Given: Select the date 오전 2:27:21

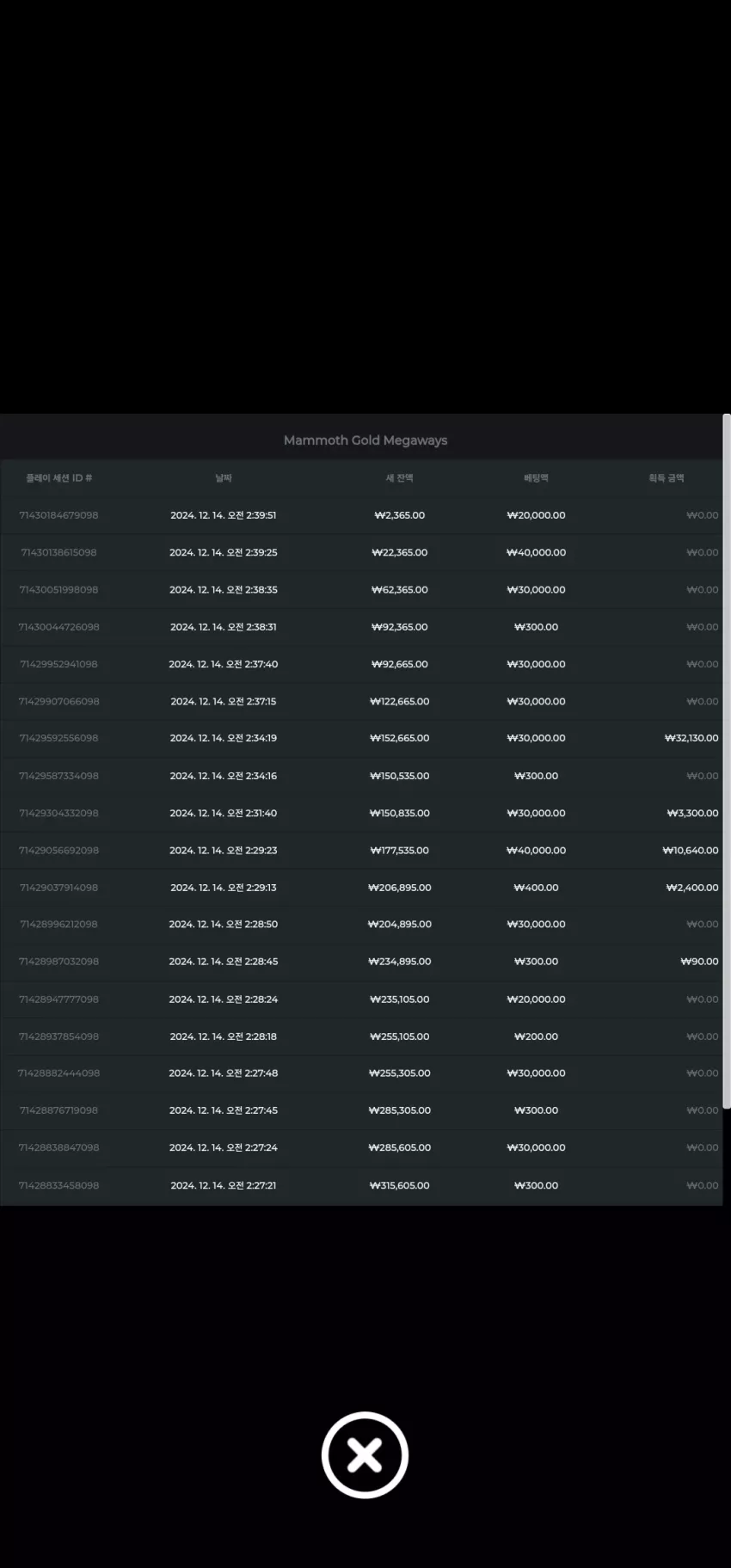Looking at the screenshot, I should pos(224,1185).
